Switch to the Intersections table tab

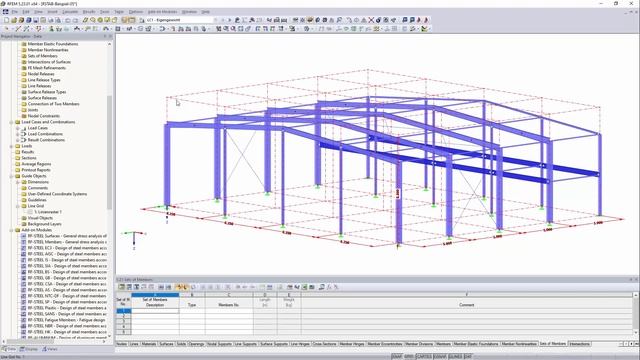pos(579,344)
